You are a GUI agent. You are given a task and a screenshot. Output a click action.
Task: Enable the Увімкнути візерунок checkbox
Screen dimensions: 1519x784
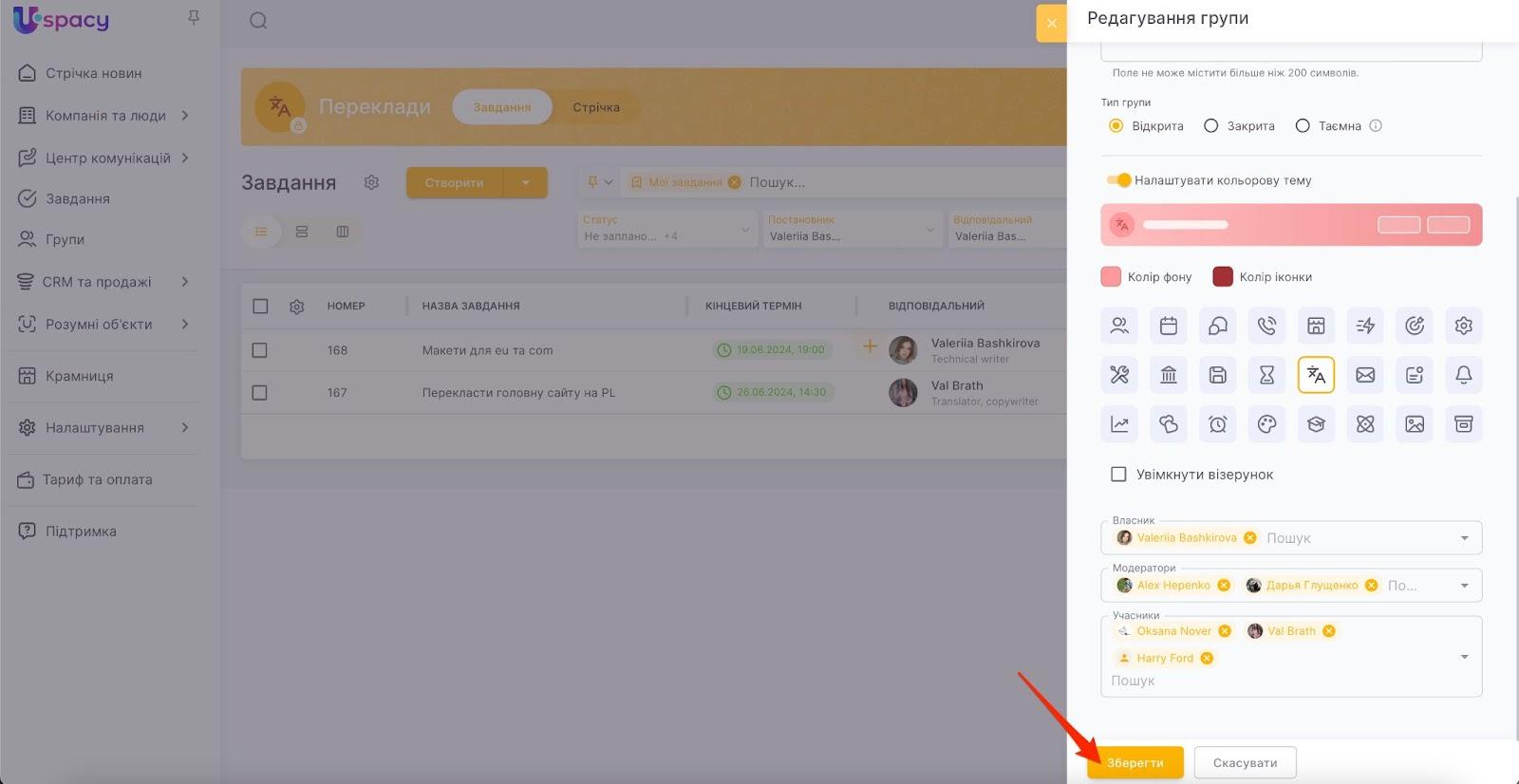[1118, 474]
